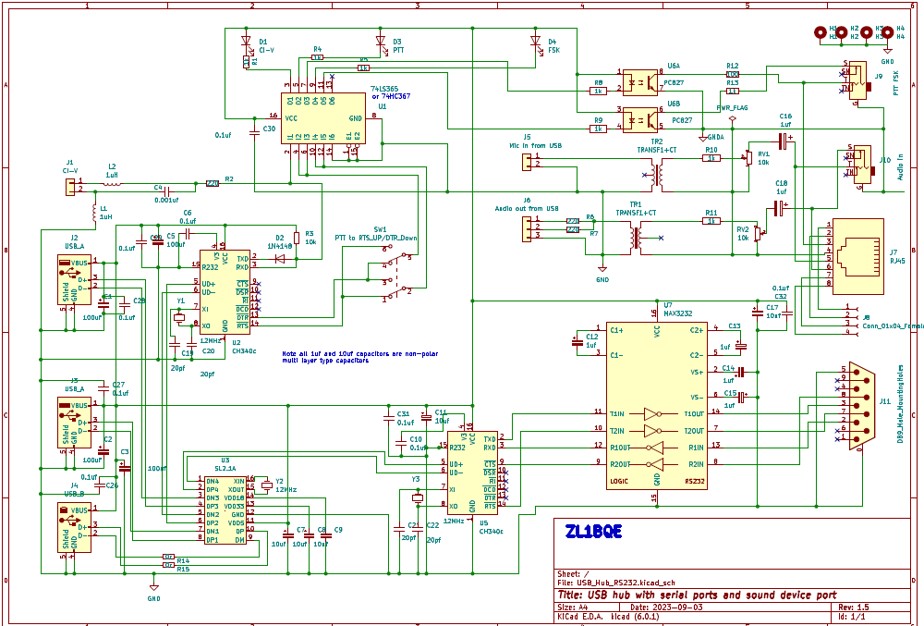This screenshot has height=626, width=924.
Task: Select the upper CH340c chip U2
Action: coord(224,292)
